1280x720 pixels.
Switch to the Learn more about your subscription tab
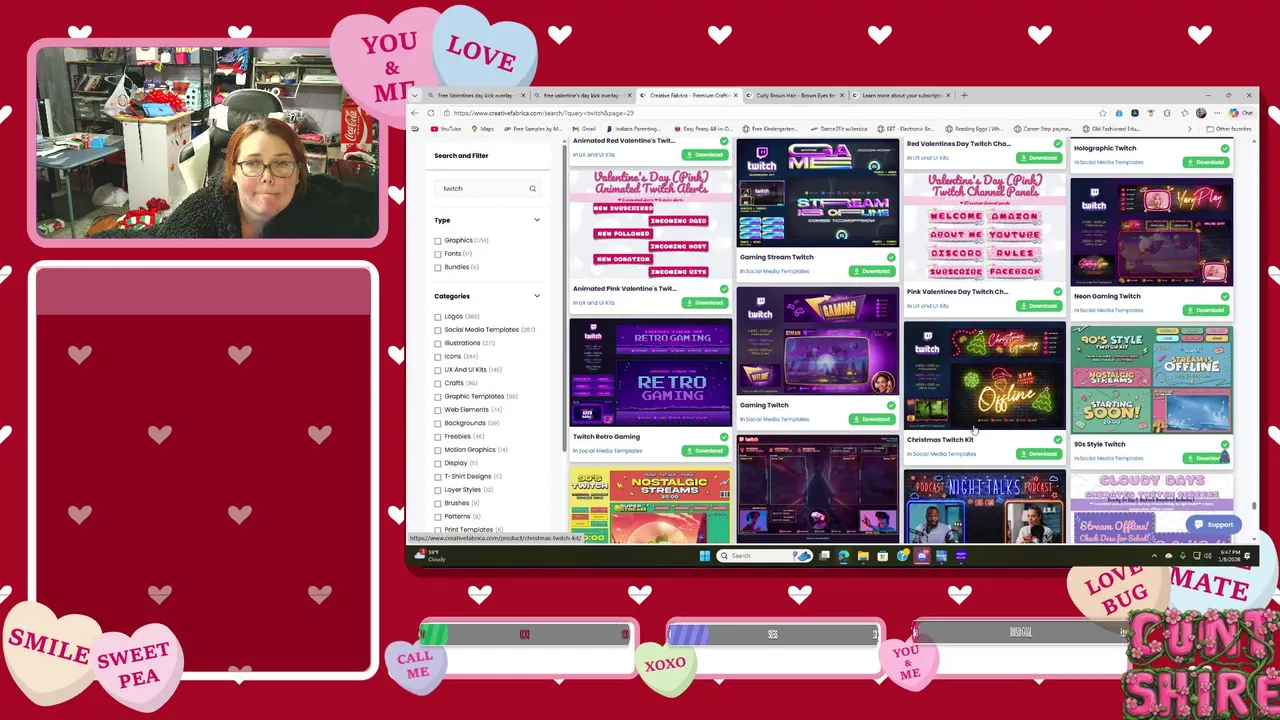pos(901,95)
